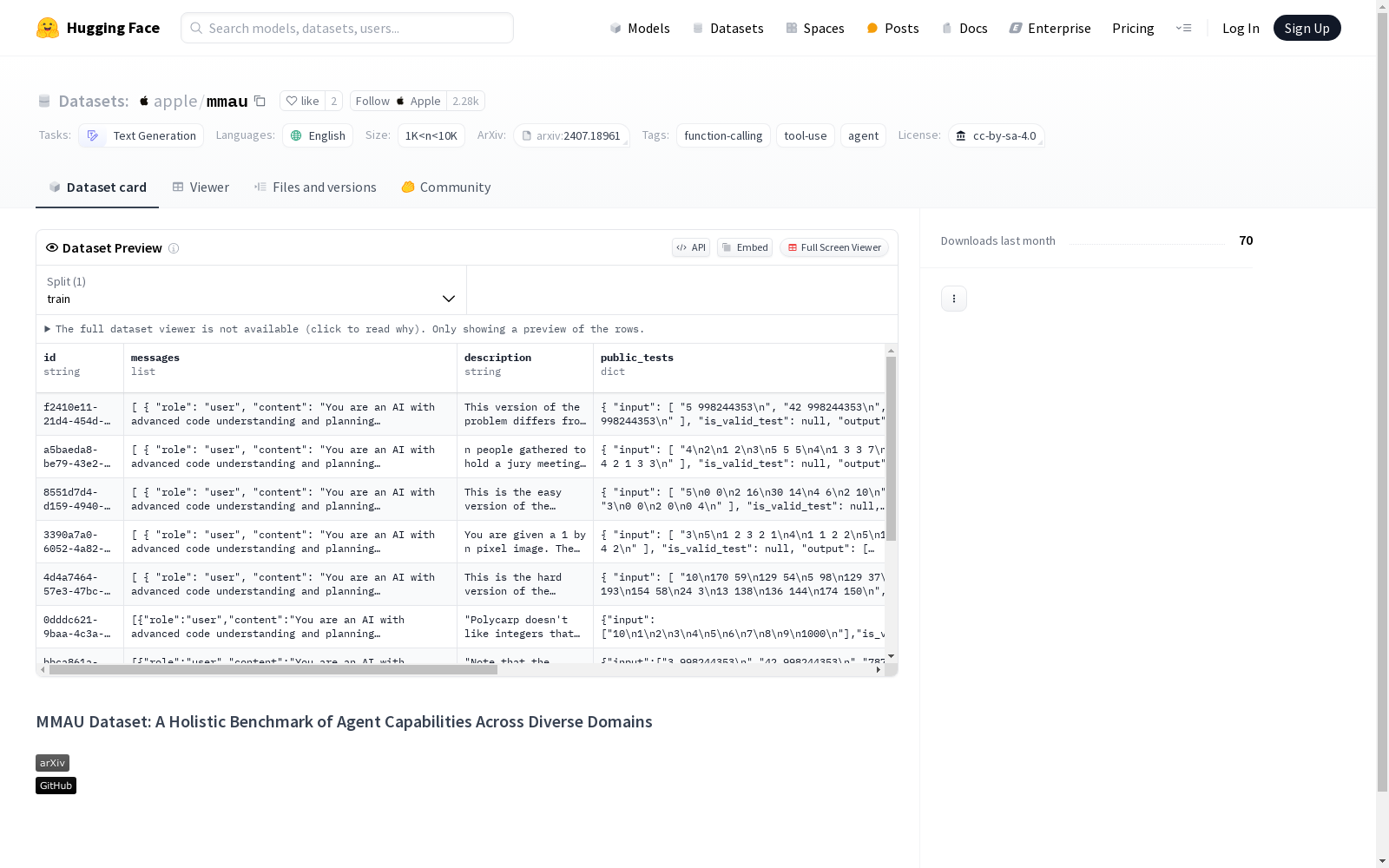This screenshot has width=1389, height=868.
Task: Click the GitHub badge
Action: (x=56, y=786)
